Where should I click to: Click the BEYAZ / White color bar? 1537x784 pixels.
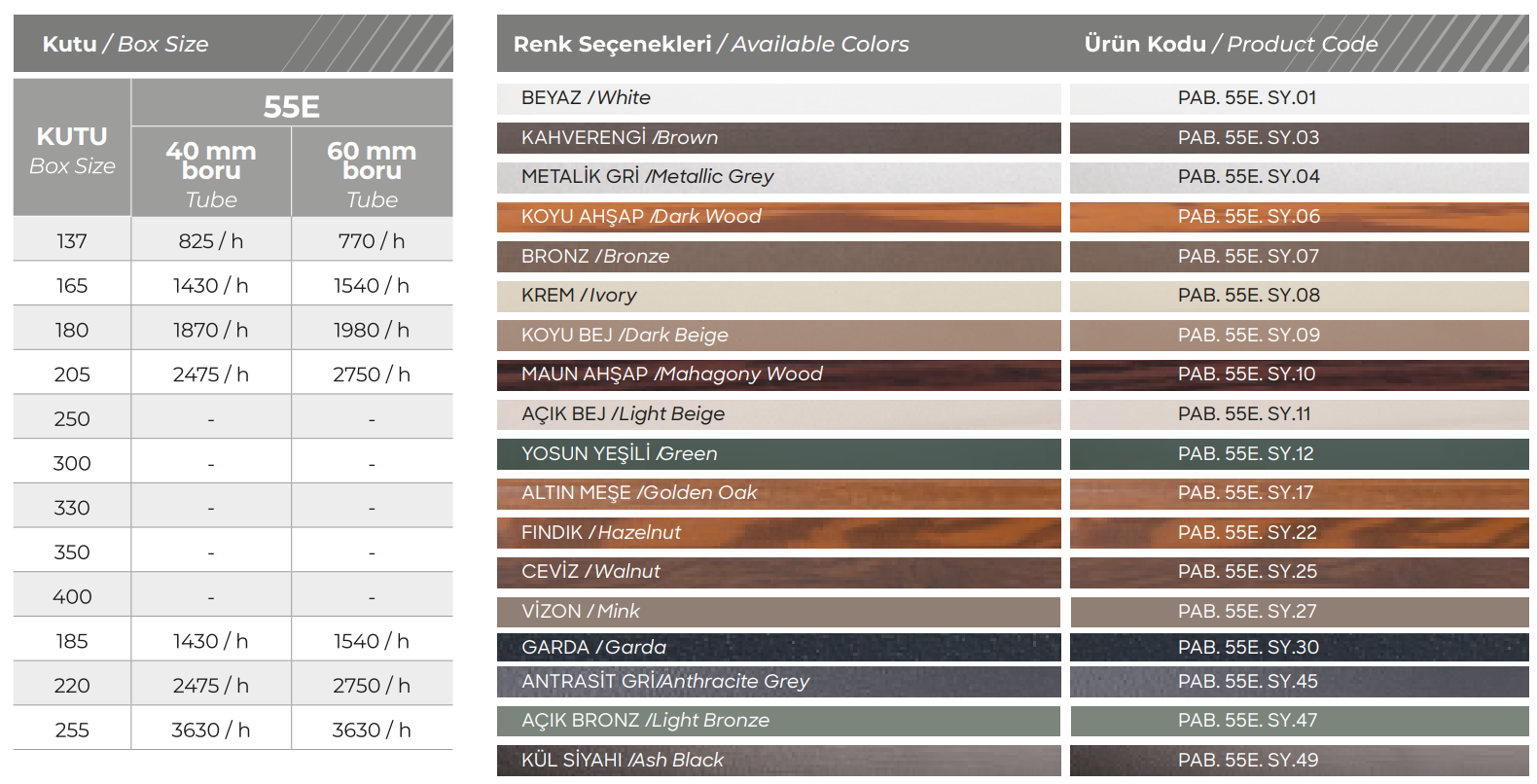click(x=778, y=98)
